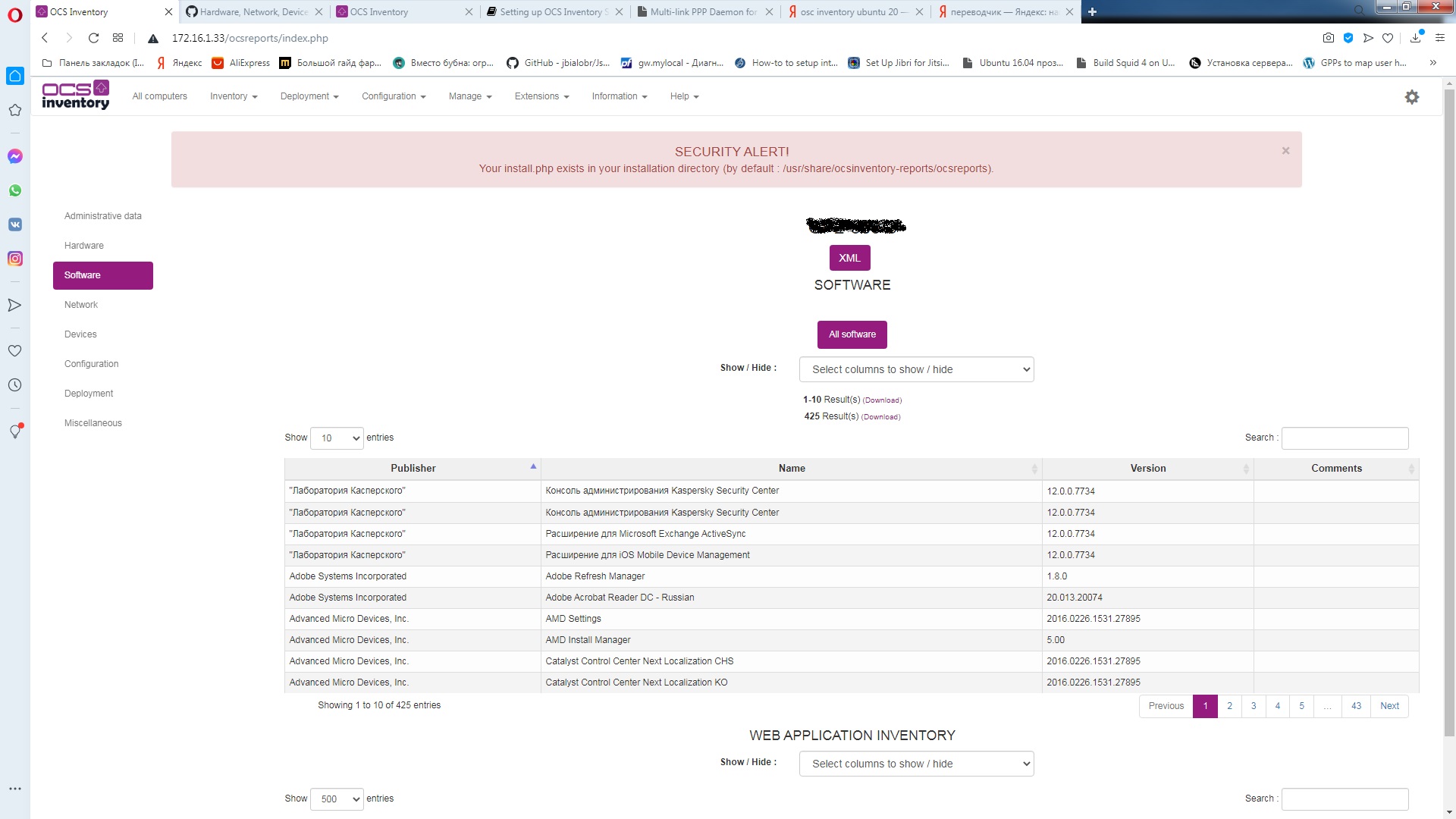The width and height of the screenshot is (1456, 819).
Task: Open the Select columns to show/hide dropdown
Action: [916, 369]
